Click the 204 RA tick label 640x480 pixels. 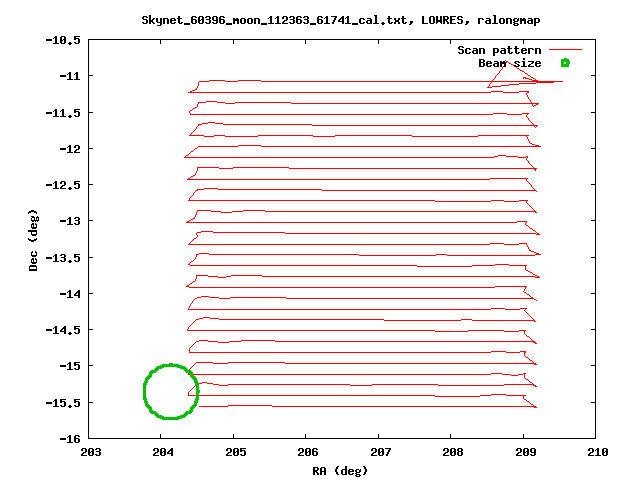(x=163, y=452)
